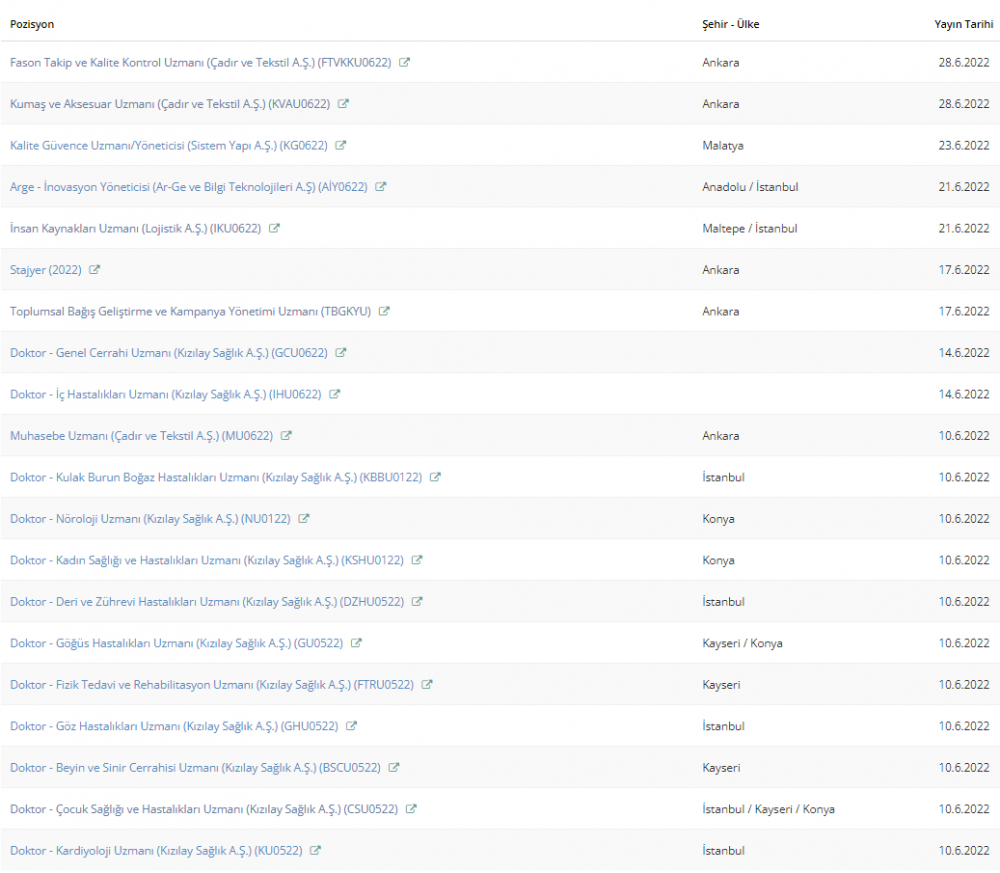Open Doktor - Göz Hastalıkları Uzmanı posting

tap(174, 726)
